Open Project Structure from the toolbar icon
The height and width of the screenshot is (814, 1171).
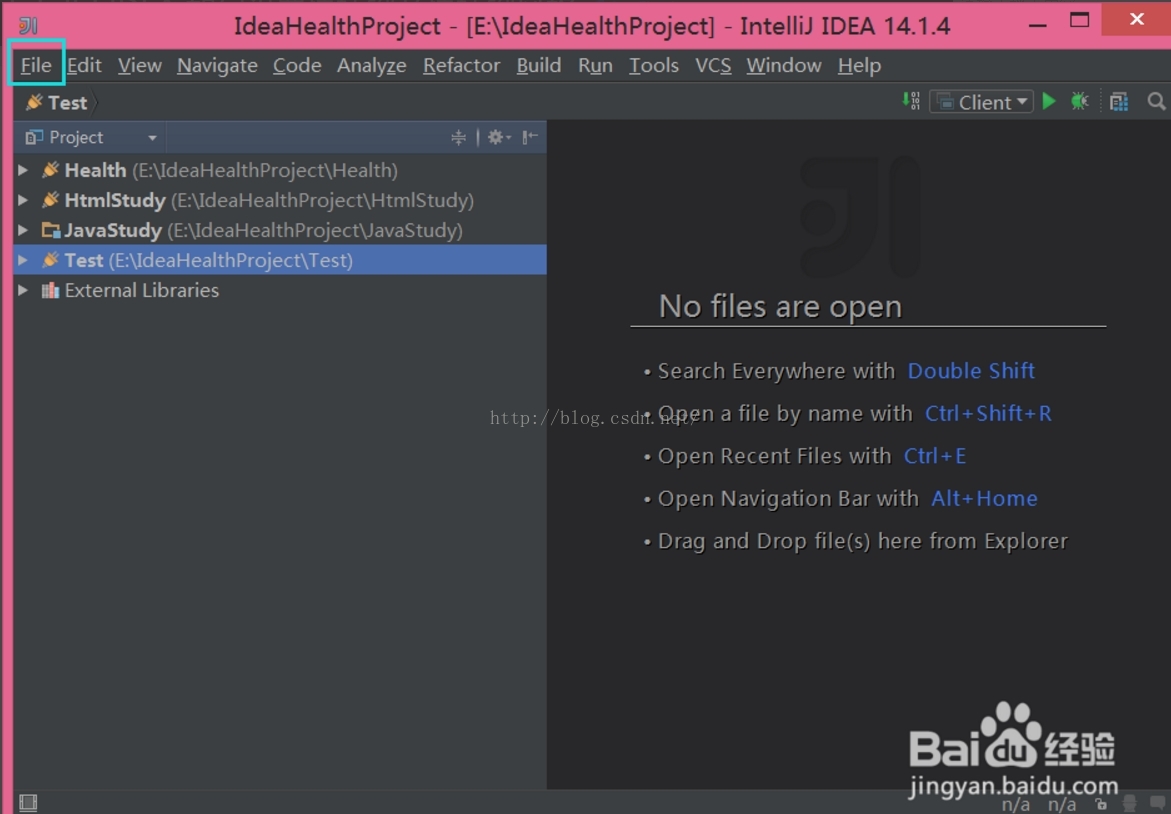point(1119,102)
